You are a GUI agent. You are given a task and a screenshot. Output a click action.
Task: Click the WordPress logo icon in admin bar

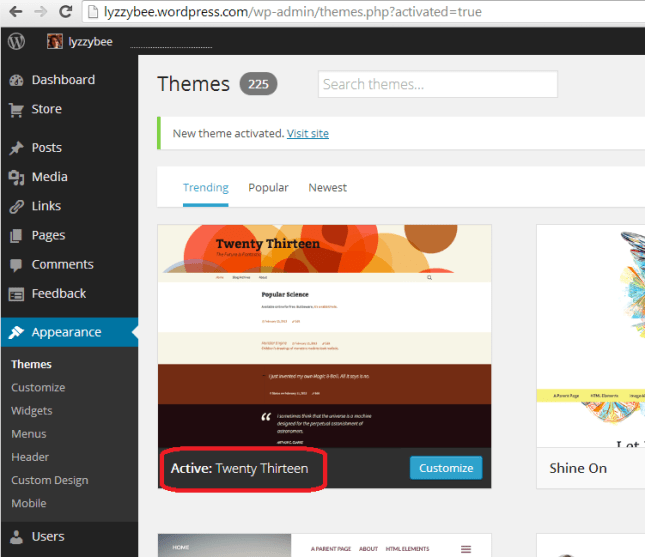point(16,41)
